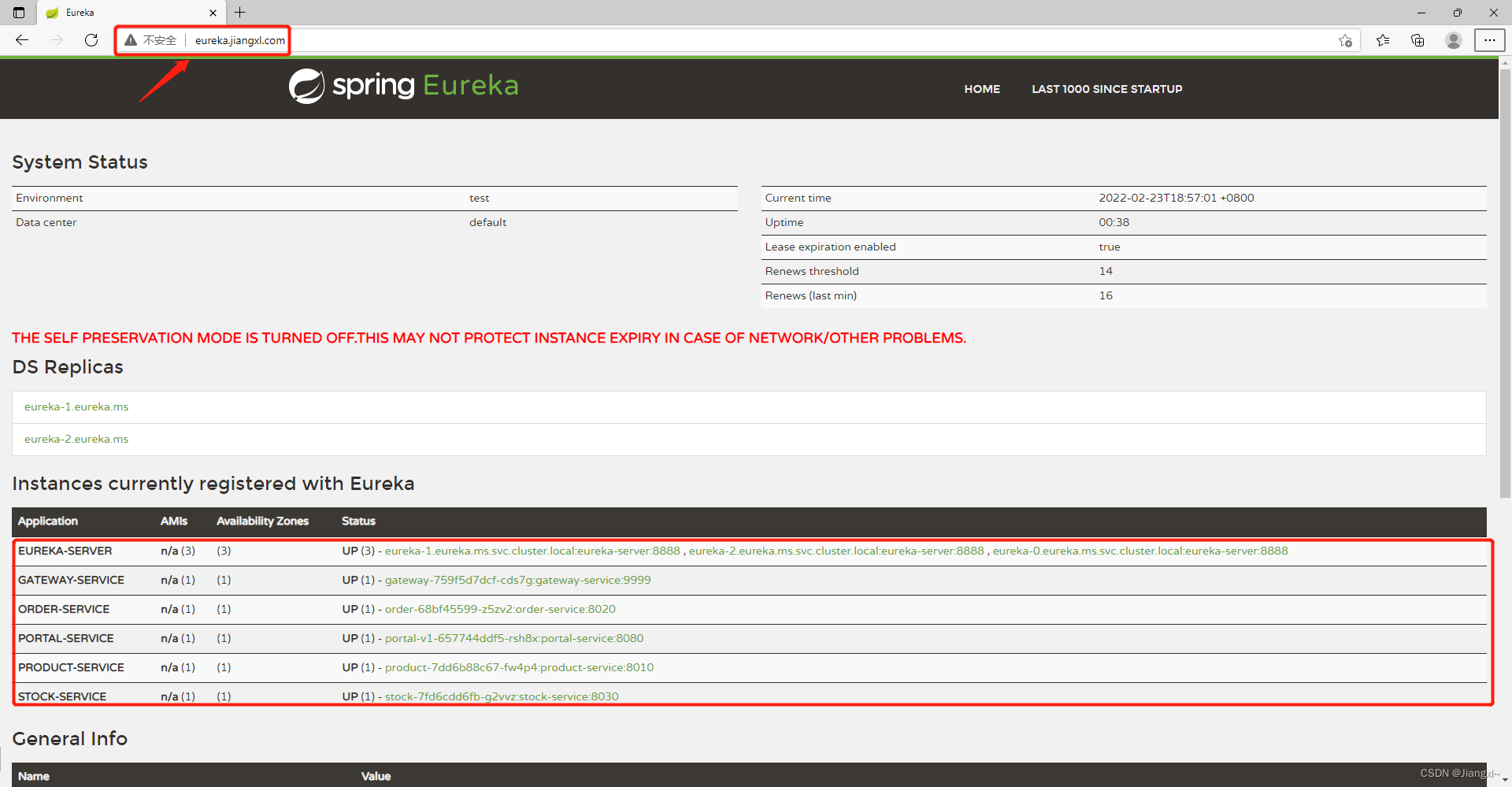Click the General Info heading
1512x787 pixels.
coord(69,739)
